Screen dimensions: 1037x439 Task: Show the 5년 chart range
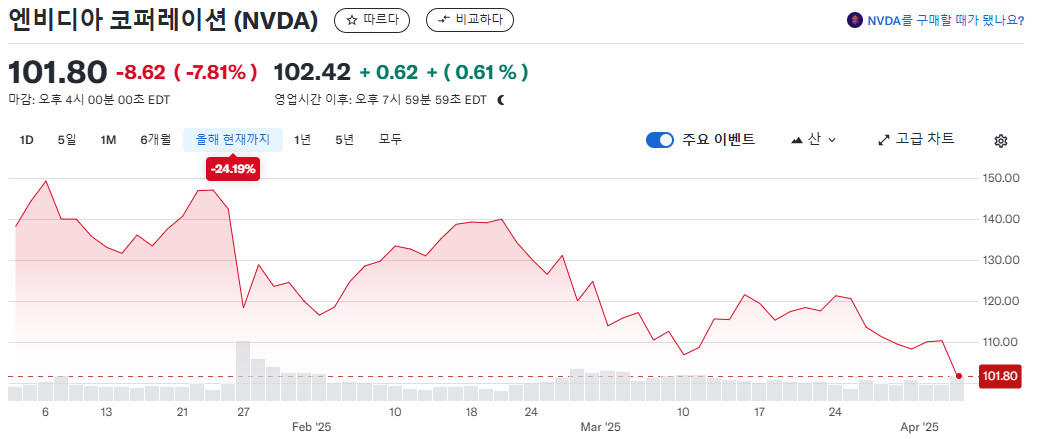(344, 140)
